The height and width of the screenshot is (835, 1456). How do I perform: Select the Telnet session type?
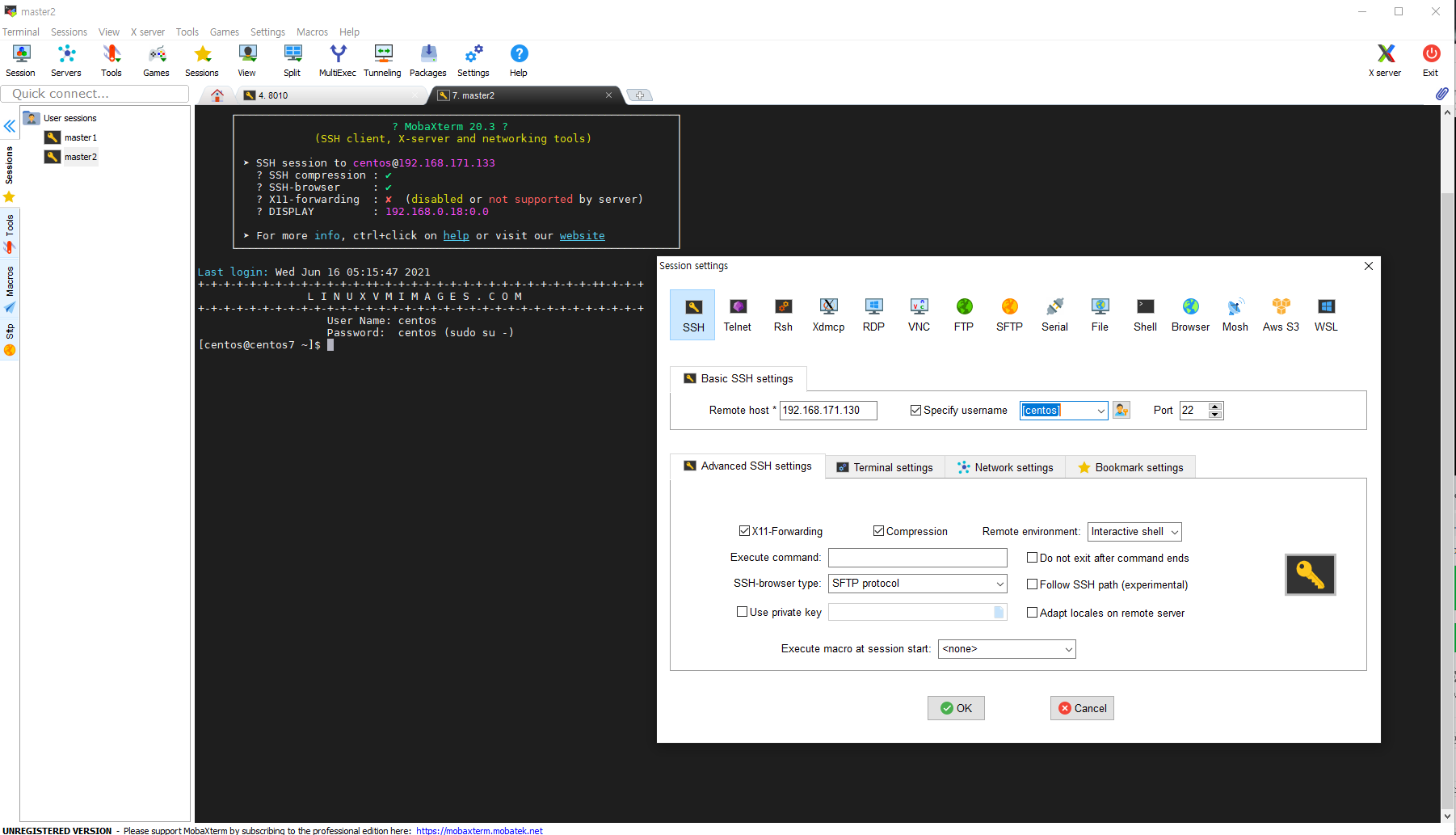coord(738,315)
